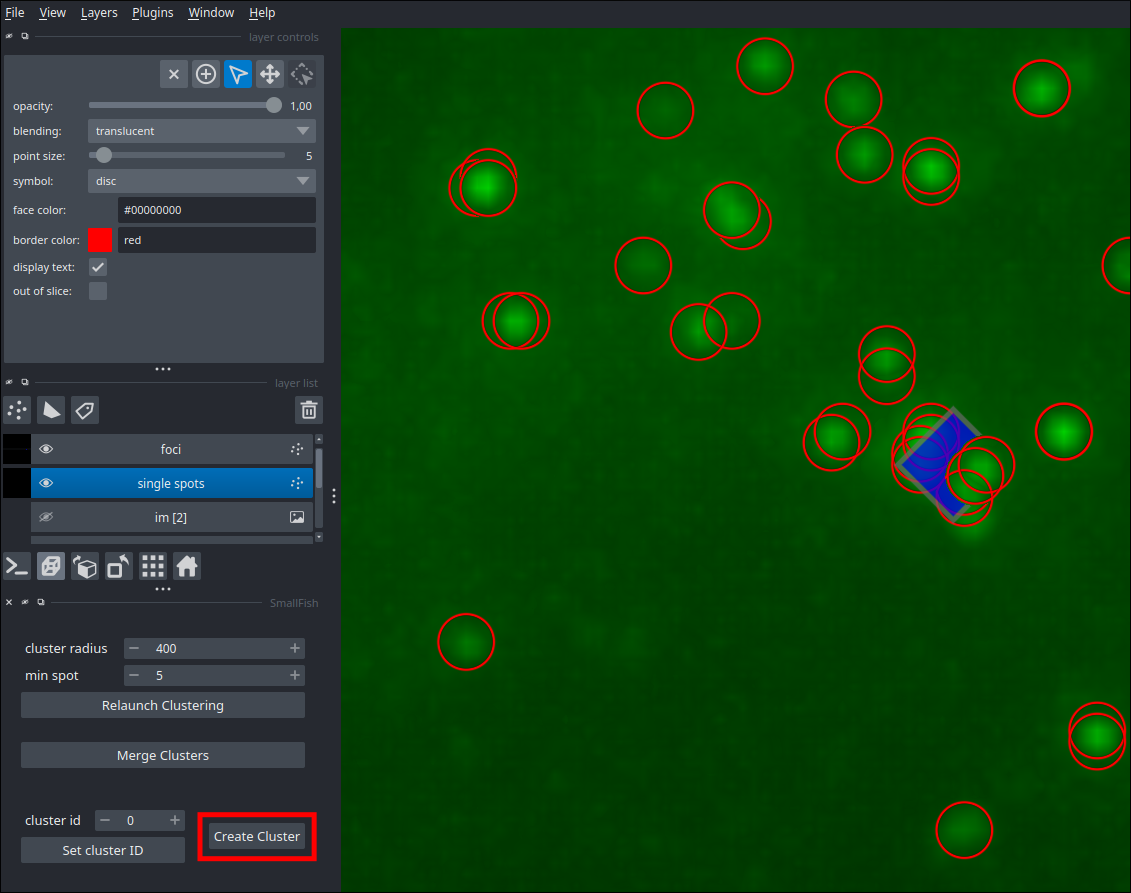Click the single spots layer thumbnail
The image size is (1131, 893).
pos(17,483)
